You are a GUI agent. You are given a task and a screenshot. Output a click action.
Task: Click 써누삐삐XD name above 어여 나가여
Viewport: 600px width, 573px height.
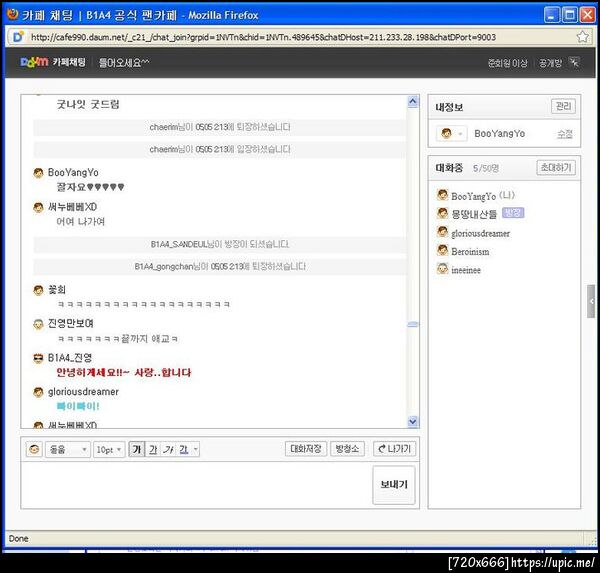[72, 207]
